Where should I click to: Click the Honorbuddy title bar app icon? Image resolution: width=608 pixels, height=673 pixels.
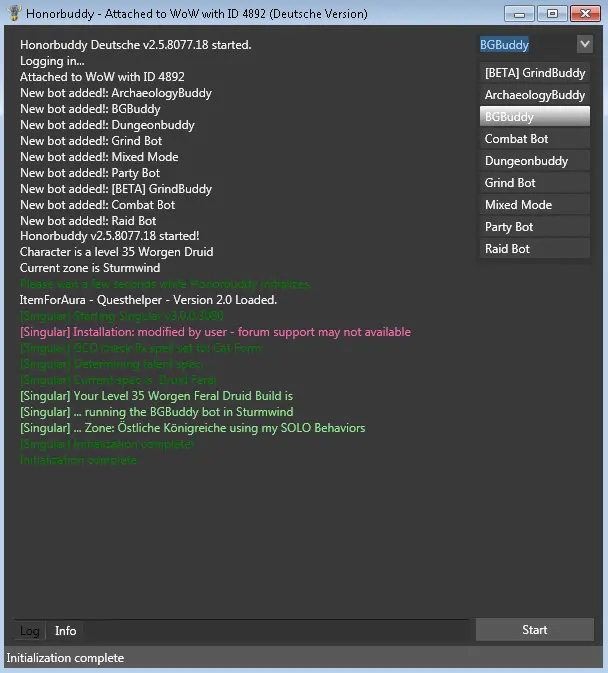tap(13, 14)
